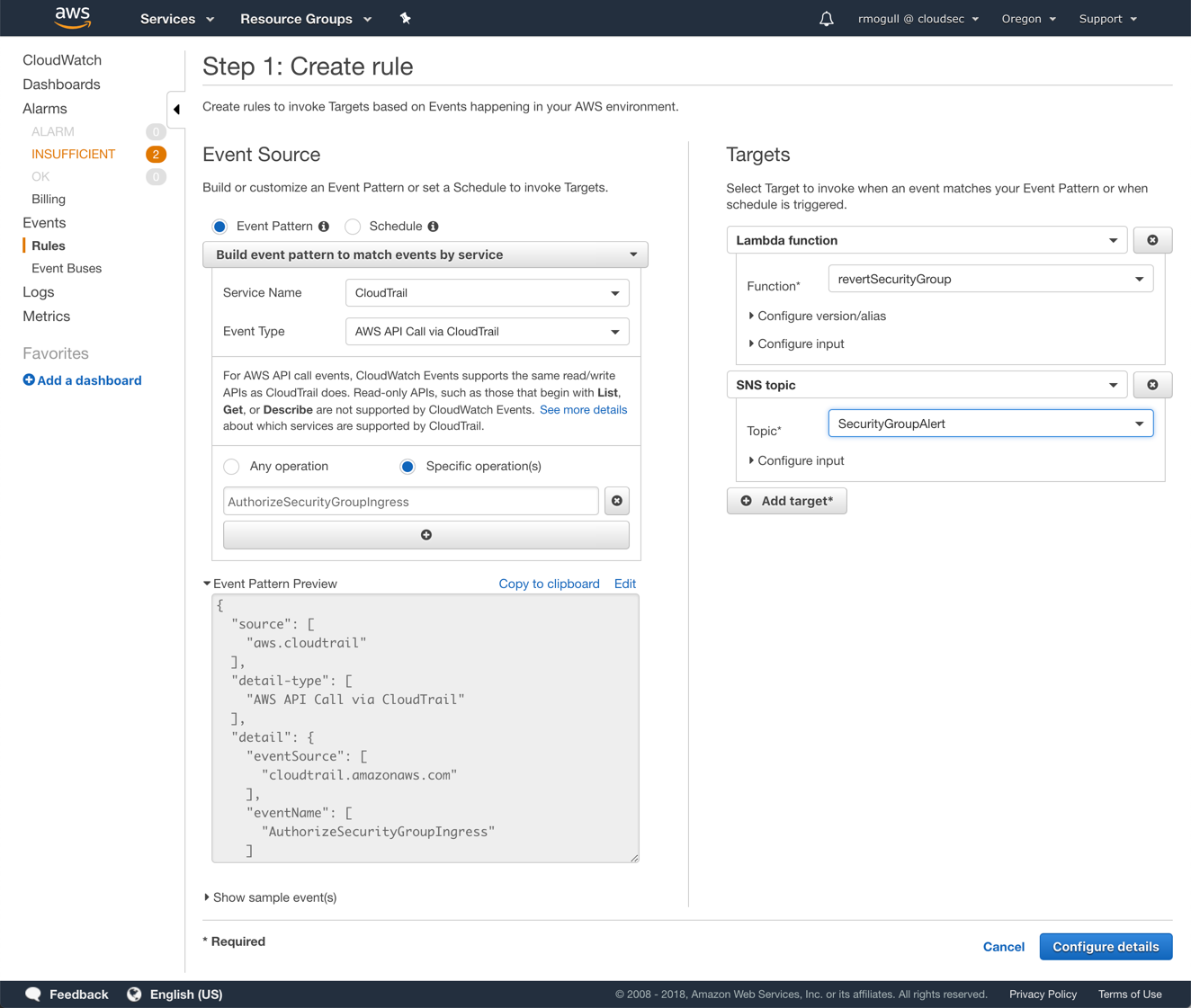Open the Privacy Policy link
The height and width of the screenshot is (1008, 1191).
click(1043, 995)
